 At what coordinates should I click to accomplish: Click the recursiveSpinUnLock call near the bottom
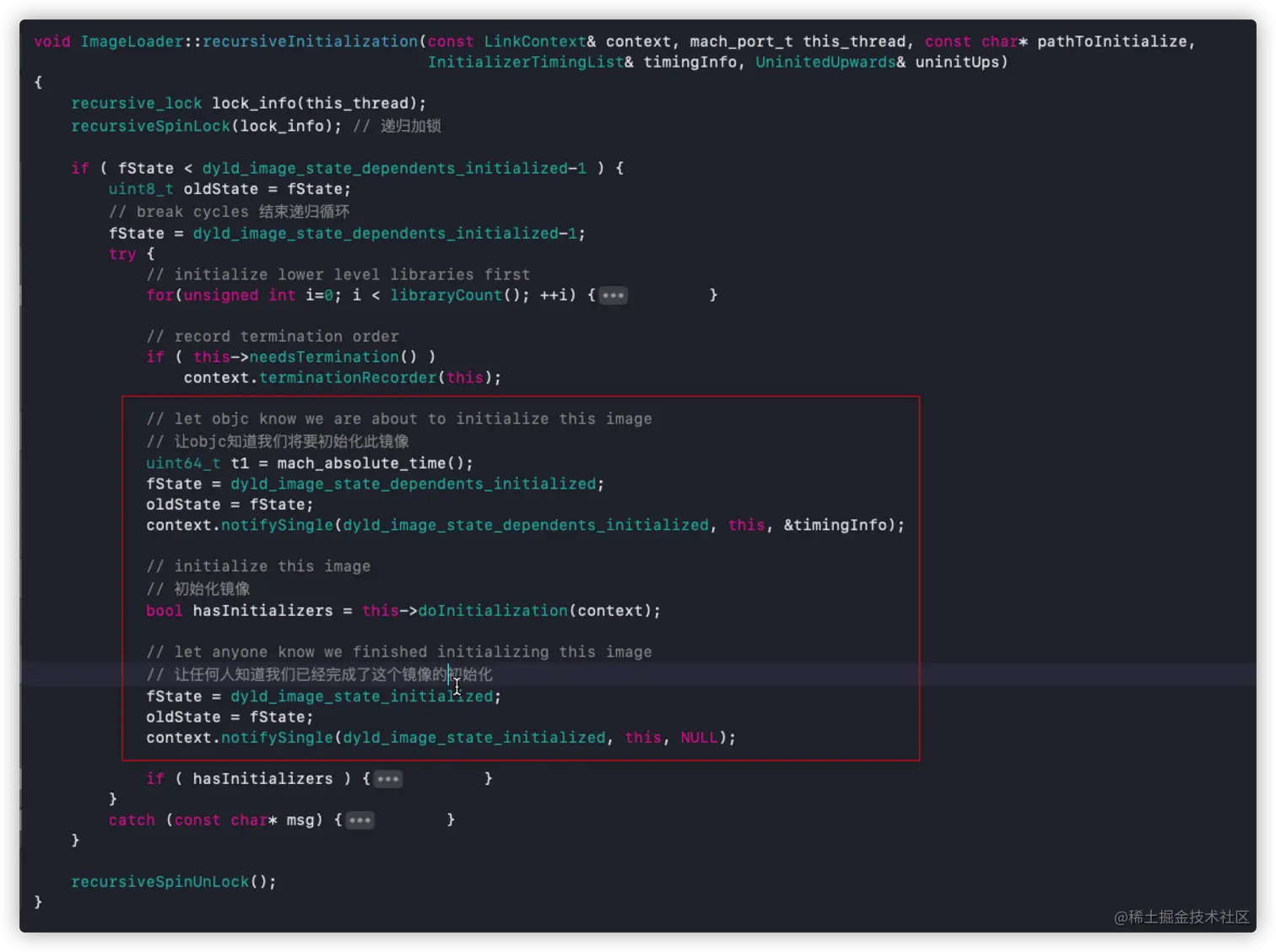tap(159, 881)
